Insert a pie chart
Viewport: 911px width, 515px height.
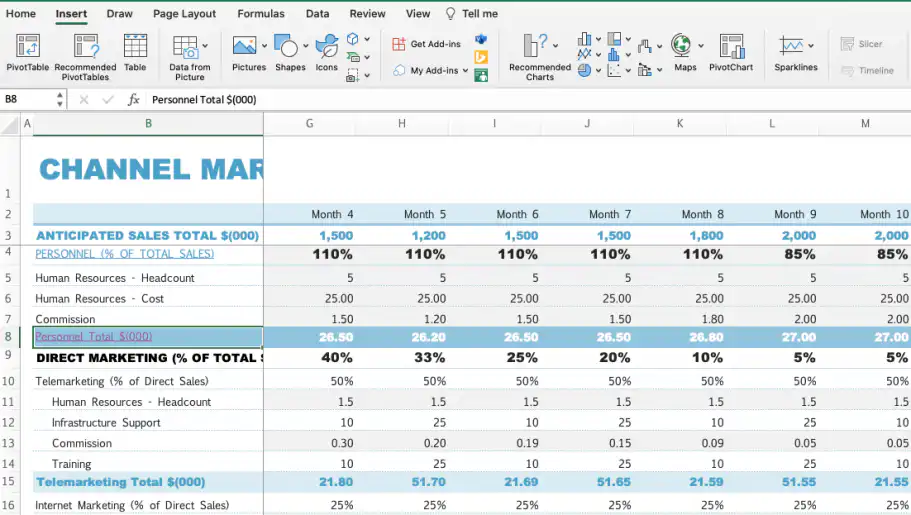tap(584, 70)
